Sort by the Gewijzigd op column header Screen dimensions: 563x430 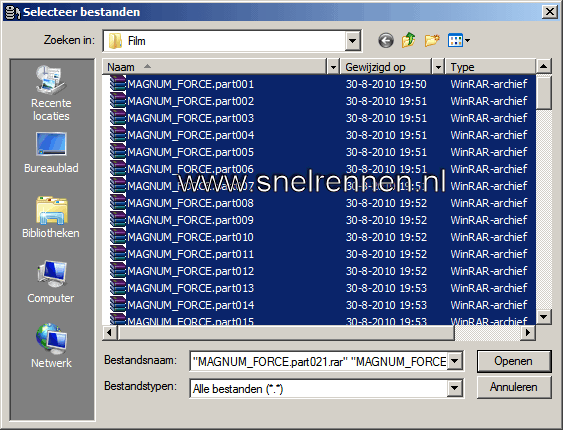(x=386, y=67)
